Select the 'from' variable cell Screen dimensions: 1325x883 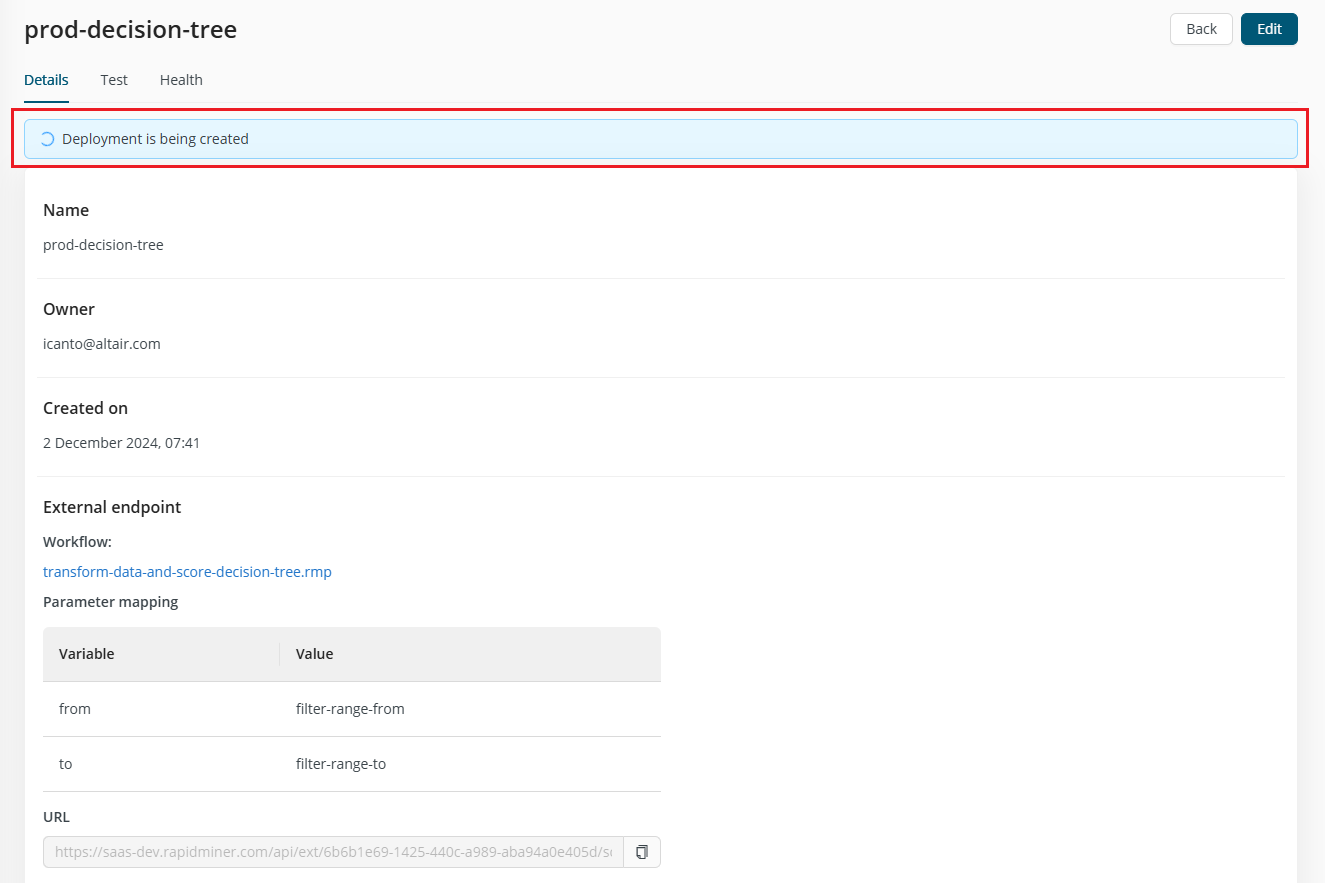click(x=161, y=709)
